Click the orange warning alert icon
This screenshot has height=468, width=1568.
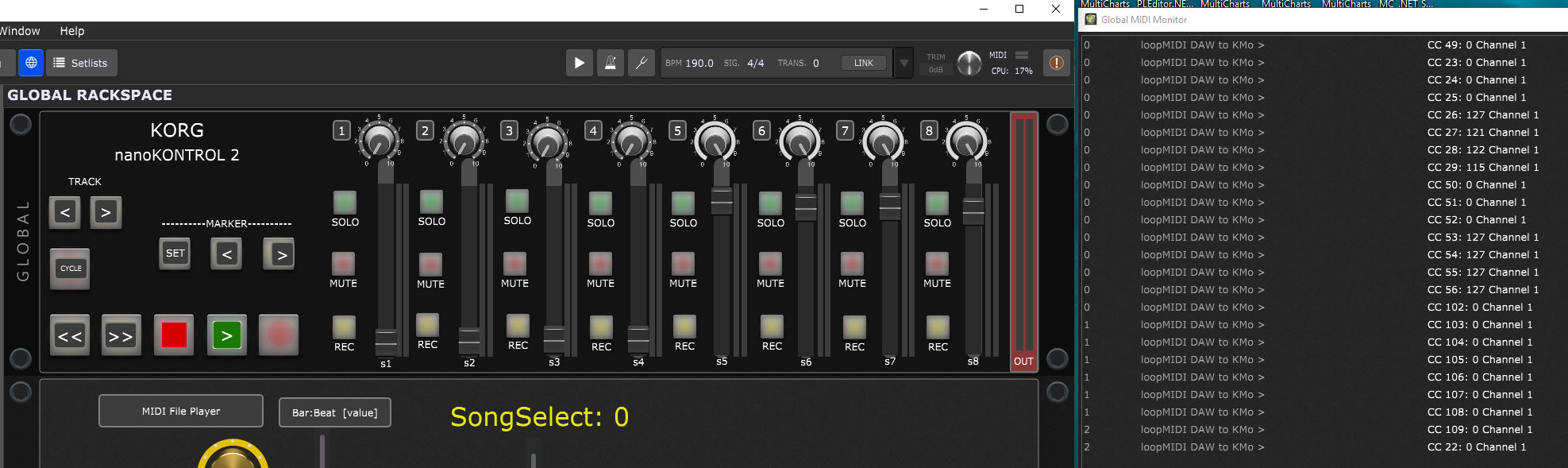(x=1056, y=63)
